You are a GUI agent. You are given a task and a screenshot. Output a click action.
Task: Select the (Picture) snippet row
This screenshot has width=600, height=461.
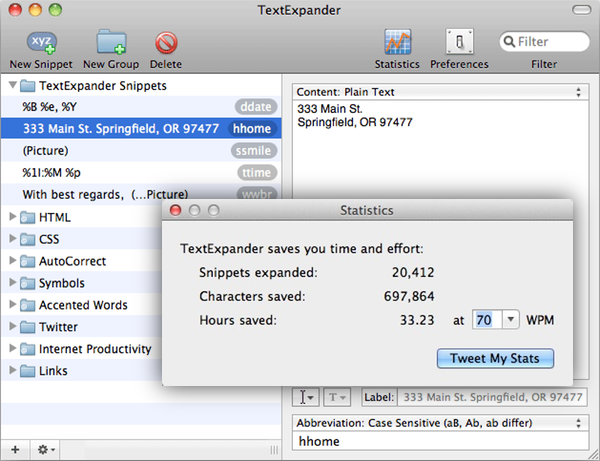point(141,151)
